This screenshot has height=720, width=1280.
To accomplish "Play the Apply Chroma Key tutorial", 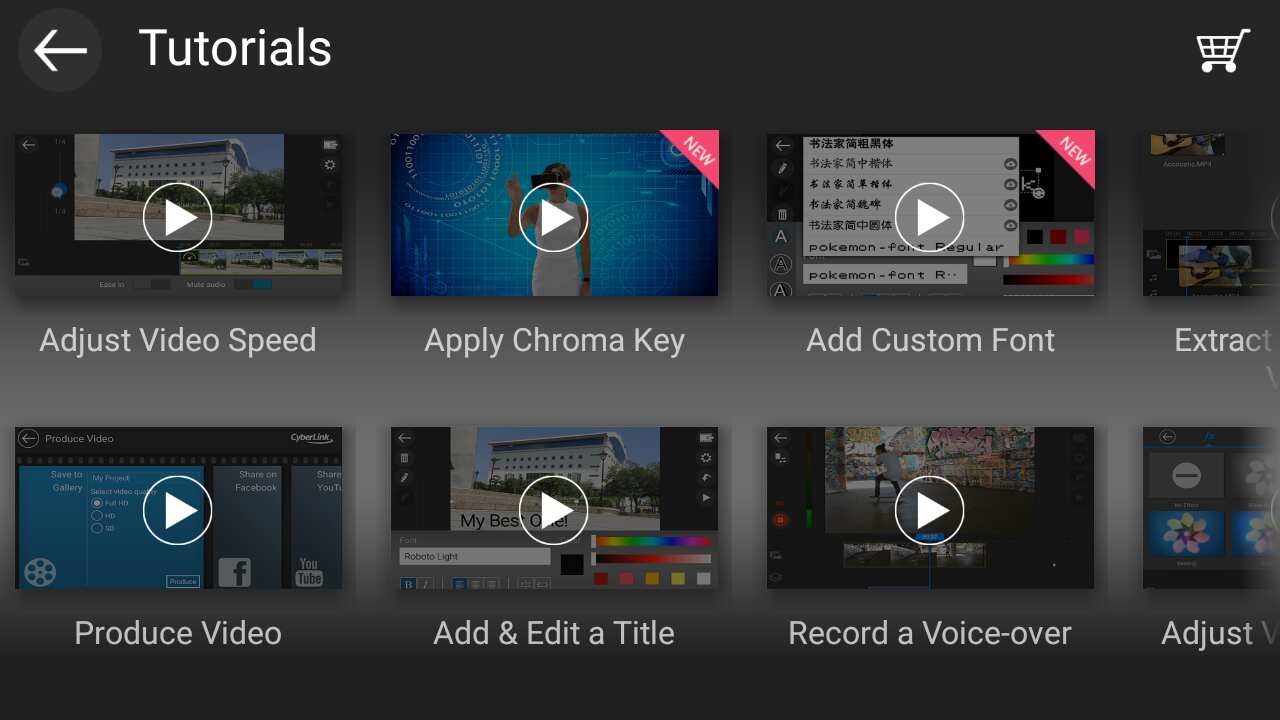I will (x=553, y=217).
